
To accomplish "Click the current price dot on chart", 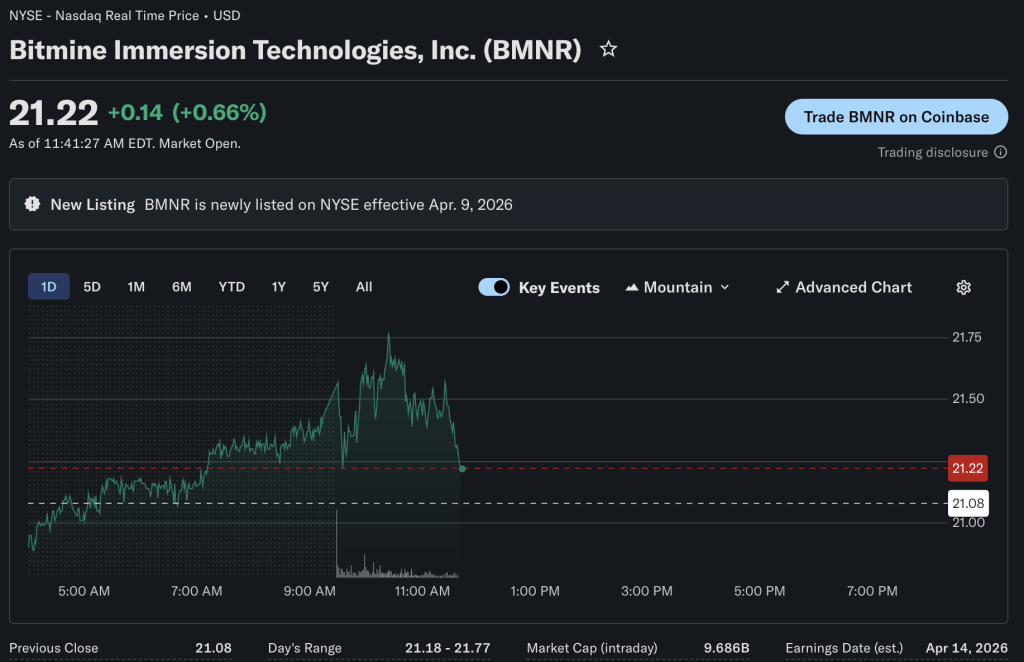I will click(461, 468).
